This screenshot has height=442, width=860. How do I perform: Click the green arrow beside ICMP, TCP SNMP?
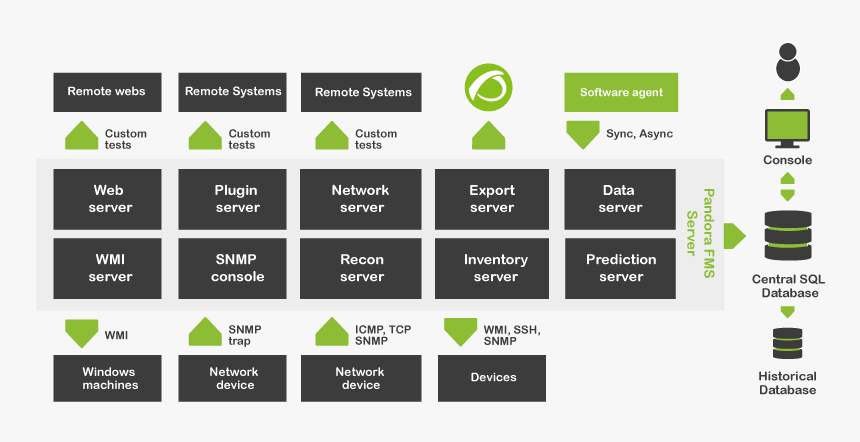click(x=331, y=332)
